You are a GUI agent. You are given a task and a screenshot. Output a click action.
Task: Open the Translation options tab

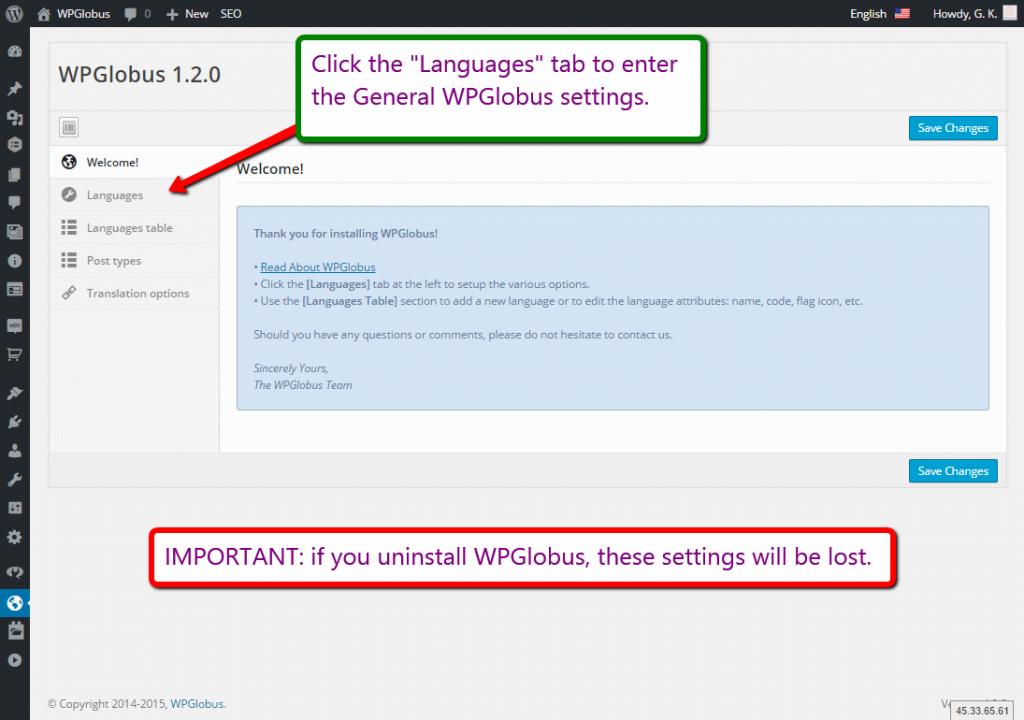(x=137, y=293)
